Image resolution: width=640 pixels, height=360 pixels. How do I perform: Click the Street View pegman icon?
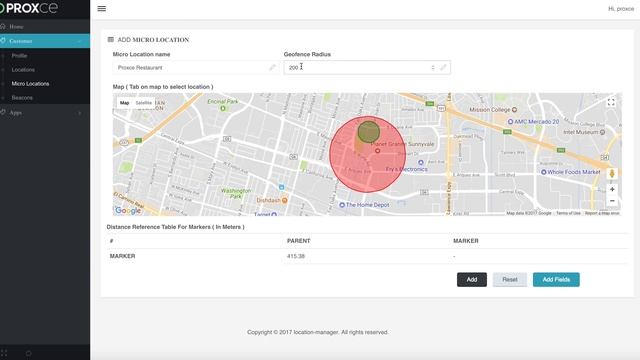tap(612, 174)
